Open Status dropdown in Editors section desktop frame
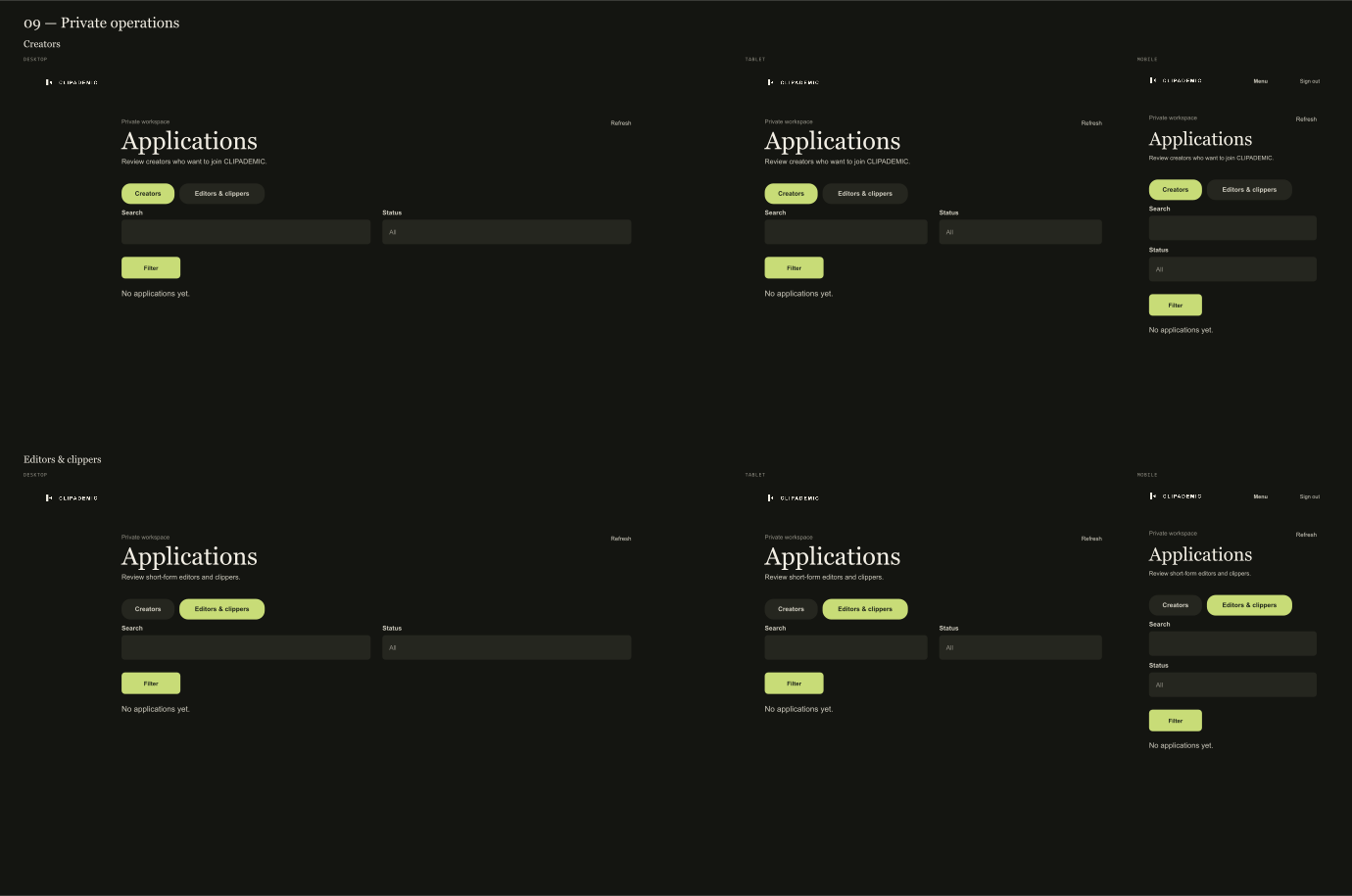The height and width of the screenshot is (896, 1352). coord(507,647)
